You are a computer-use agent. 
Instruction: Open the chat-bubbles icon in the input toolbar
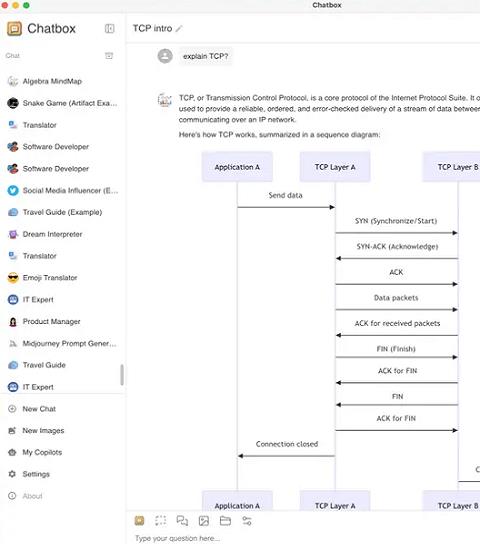(x=182, y=520)
